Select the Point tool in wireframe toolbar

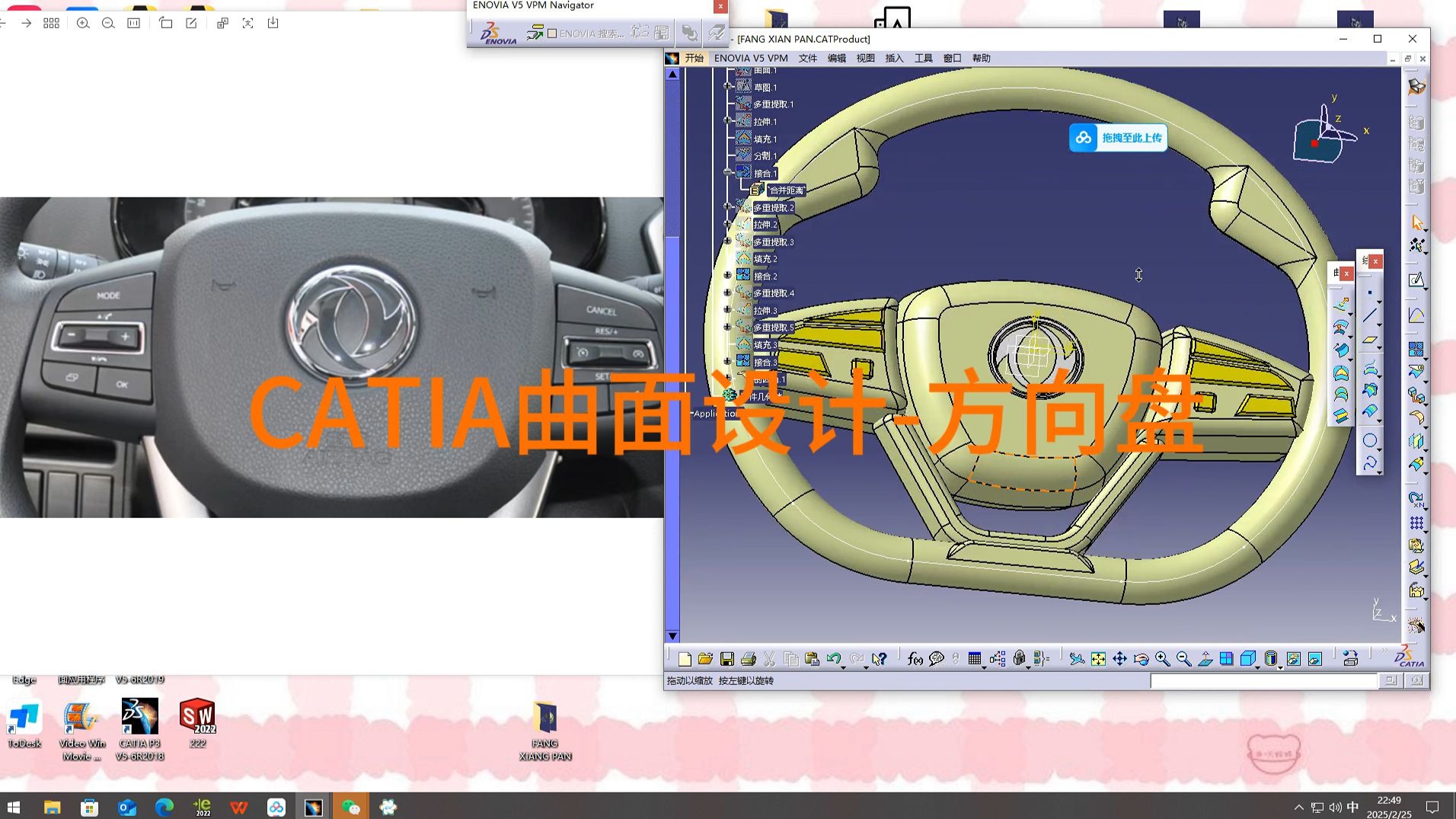(1369, 293)
